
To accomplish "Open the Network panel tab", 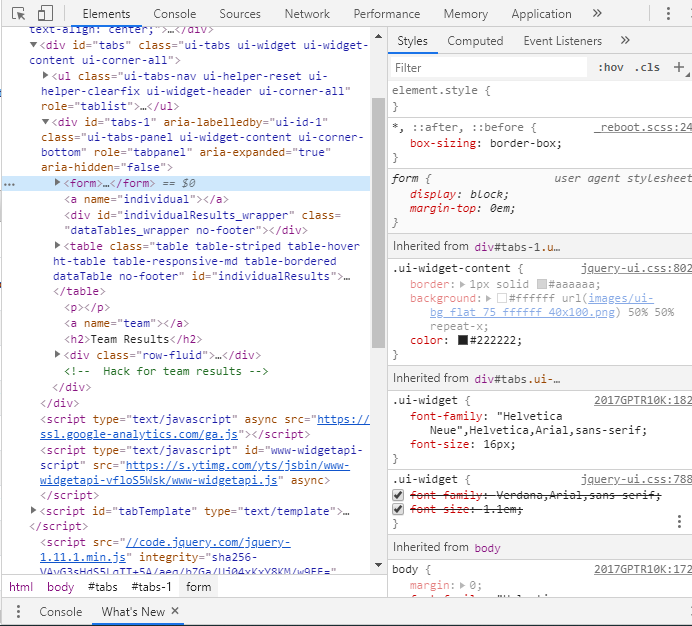I will (307, 14).
